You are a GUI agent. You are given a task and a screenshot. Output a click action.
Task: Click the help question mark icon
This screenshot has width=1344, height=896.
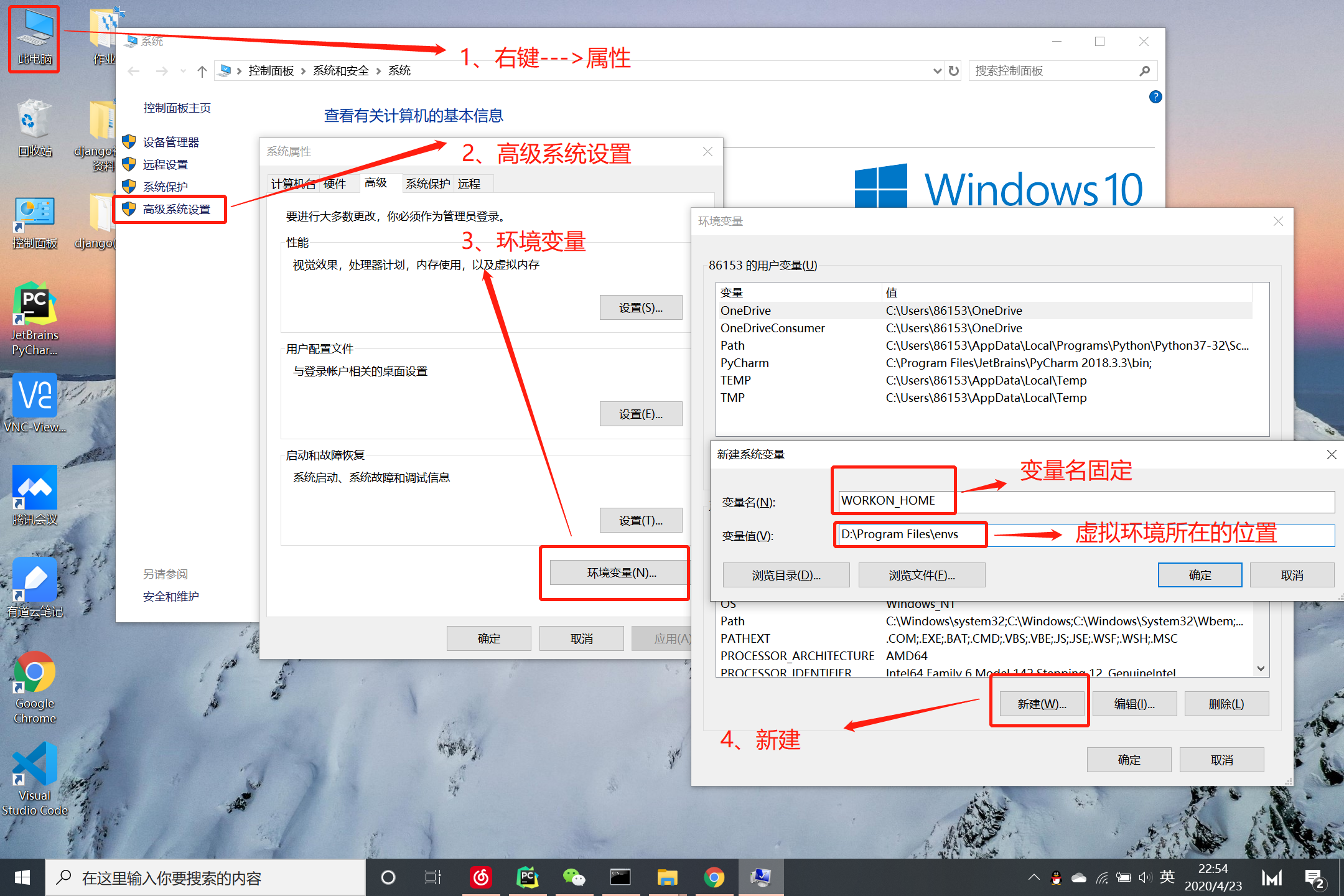[1155, 96]
